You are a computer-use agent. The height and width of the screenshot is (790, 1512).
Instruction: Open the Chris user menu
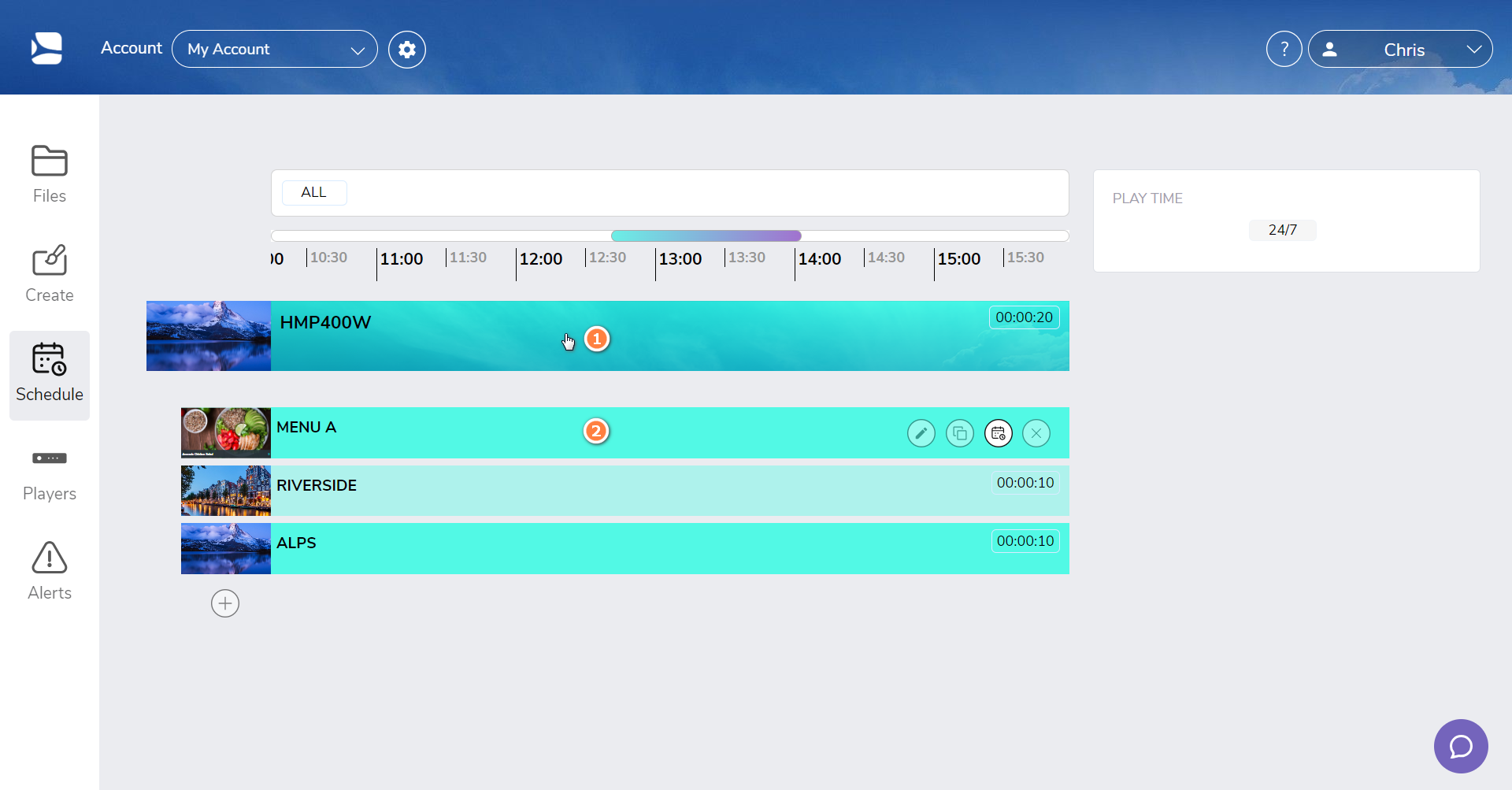[x=1400, y=49]
